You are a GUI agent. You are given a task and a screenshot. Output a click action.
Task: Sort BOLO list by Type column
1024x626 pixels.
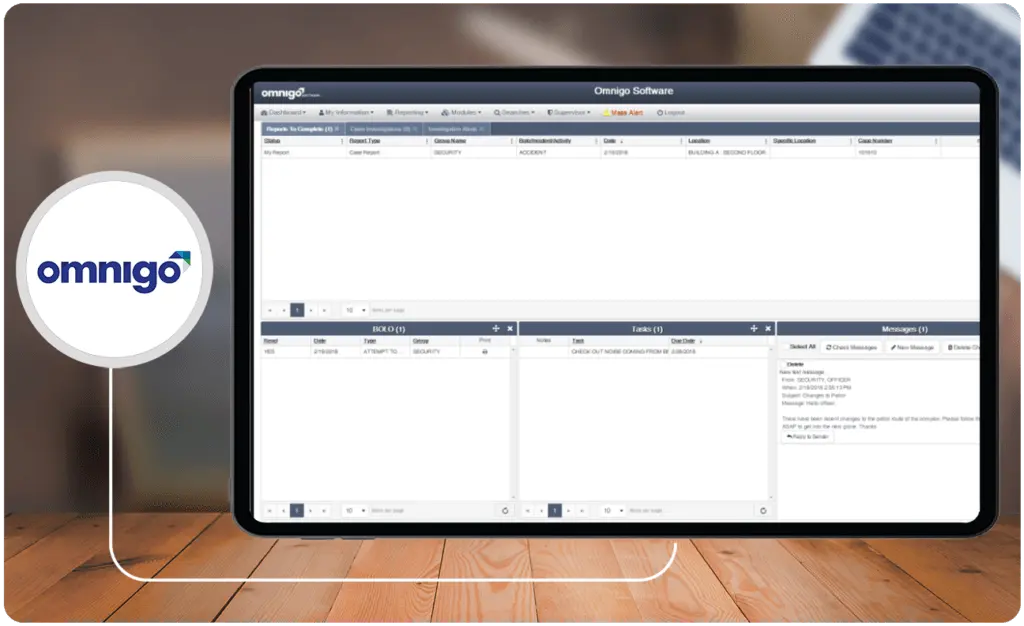[x=370, y=341]
